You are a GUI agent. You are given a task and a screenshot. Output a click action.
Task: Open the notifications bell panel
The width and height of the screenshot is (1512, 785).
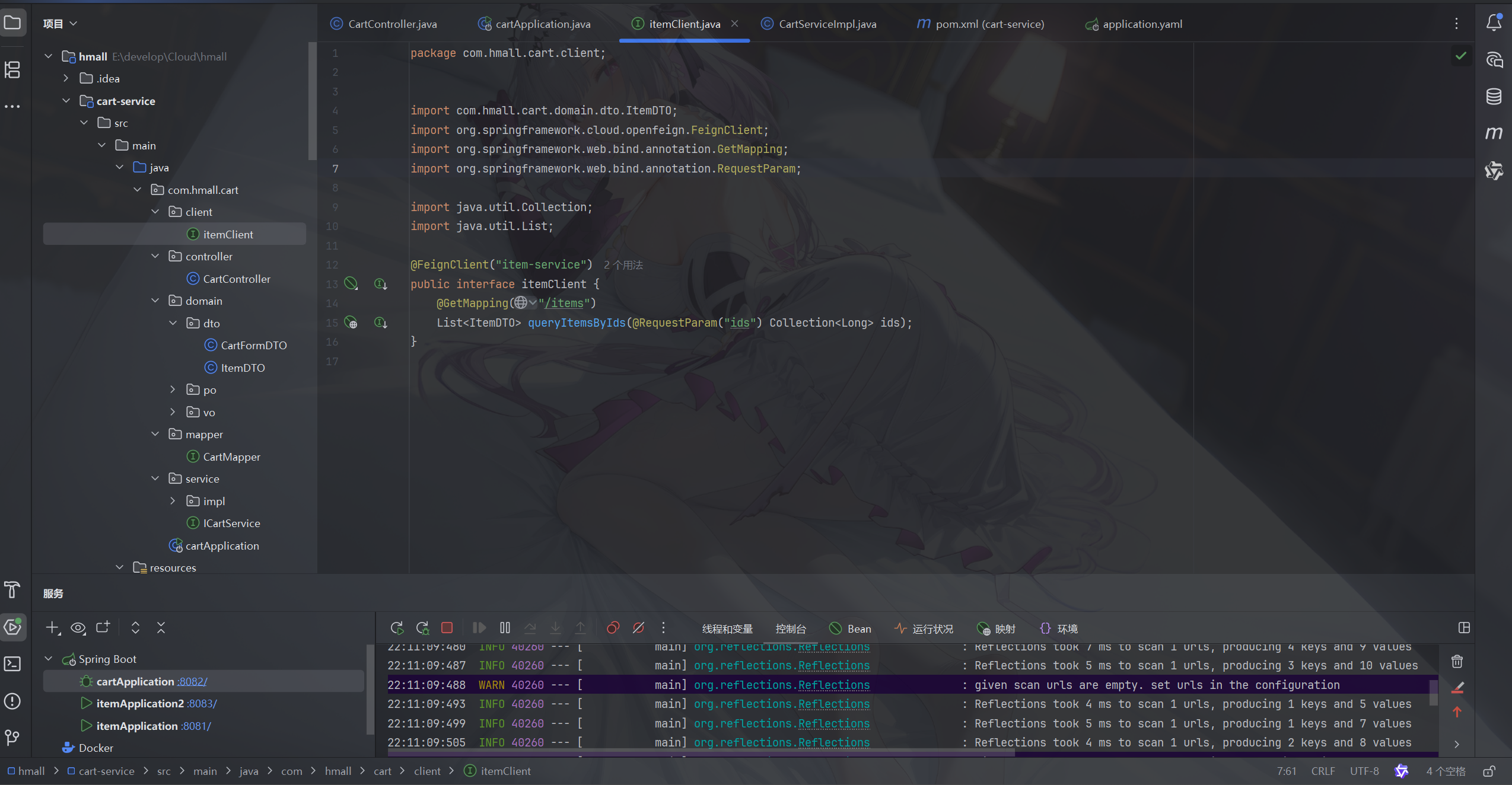point(1494,23)
